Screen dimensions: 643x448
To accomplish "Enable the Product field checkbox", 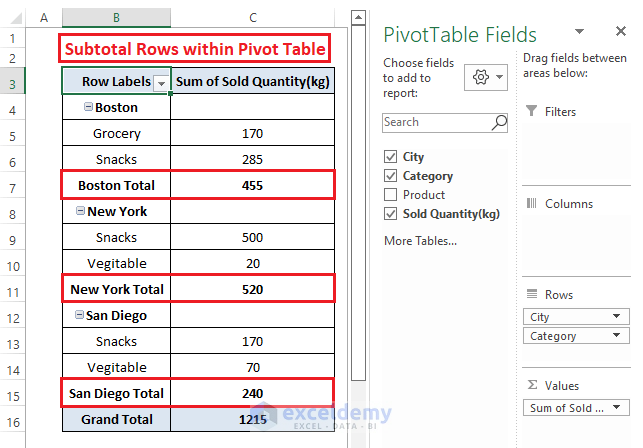I will pyautogui.click(x=391, y=195).
